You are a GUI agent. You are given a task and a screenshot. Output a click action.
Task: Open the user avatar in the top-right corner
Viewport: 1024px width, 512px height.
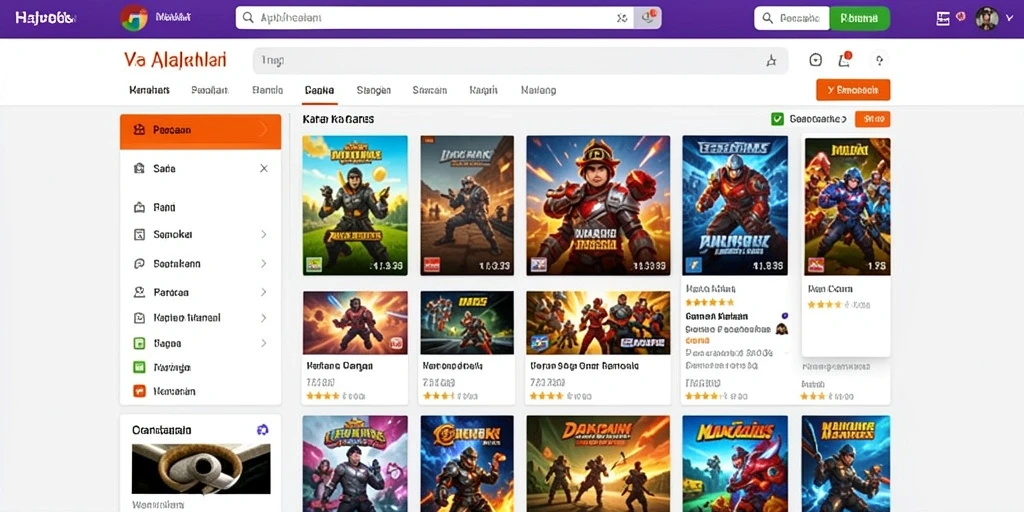pos(987,18)
